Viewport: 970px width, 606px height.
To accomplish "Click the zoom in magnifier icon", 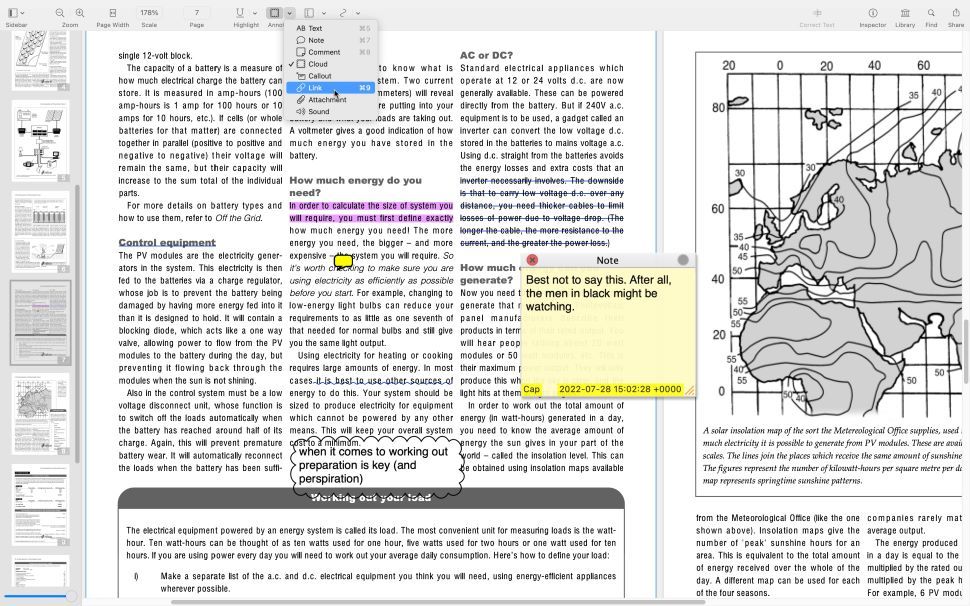I will click(x=78, y=10).
